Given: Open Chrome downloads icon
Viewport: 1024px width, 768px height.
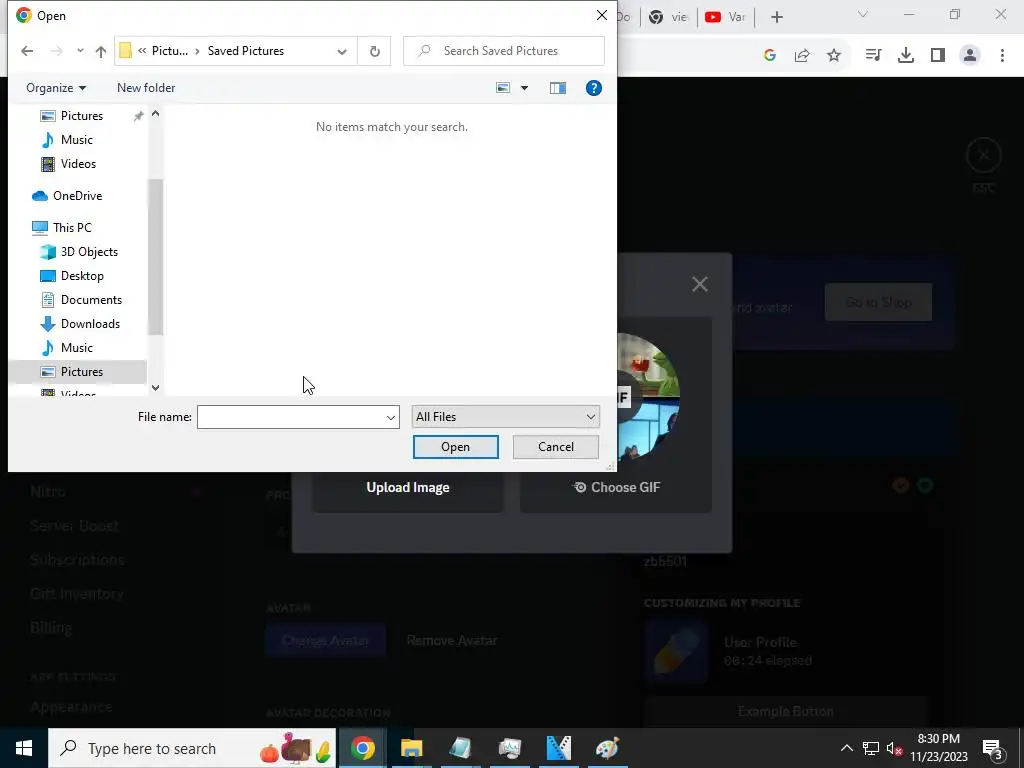Looking at the screenshot, I should click(x=906, y=56).
